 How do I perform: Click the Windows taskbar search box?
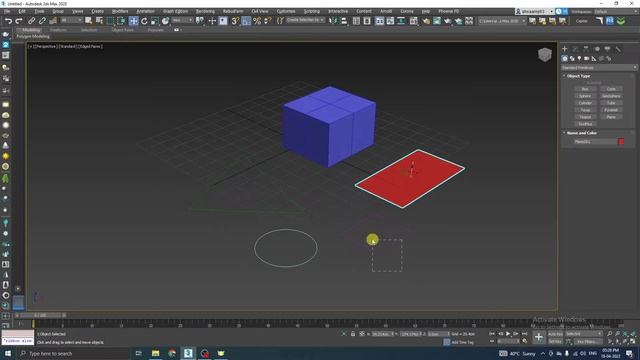[x=73, y=353]
